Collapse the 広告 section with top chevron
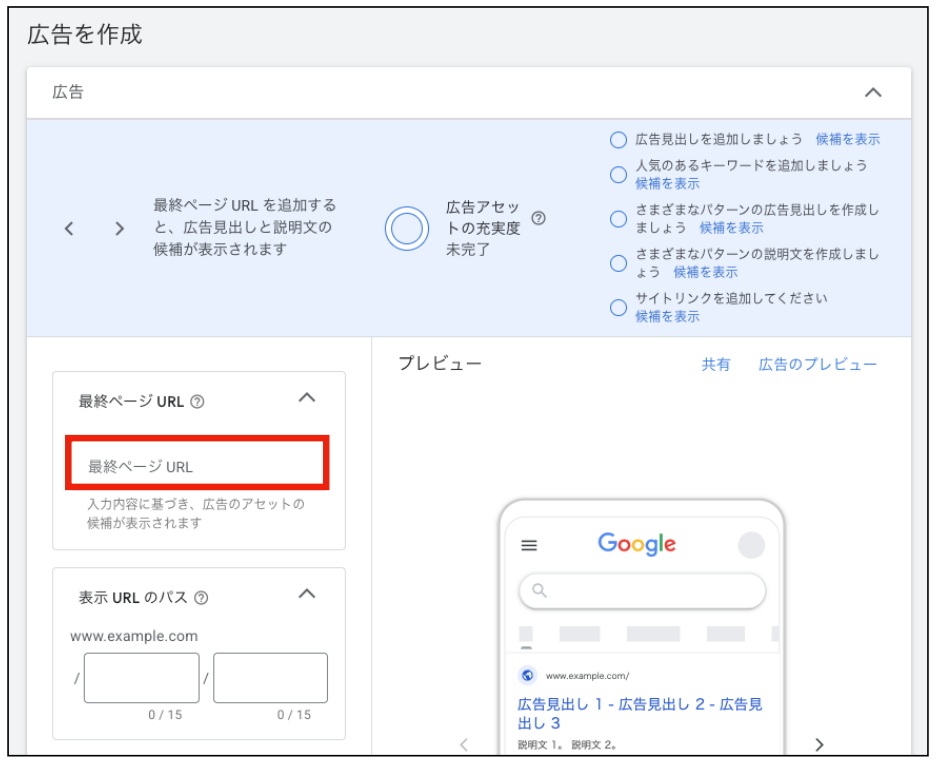This screenshot has height=766, width=936. click(x=873, y=92)
